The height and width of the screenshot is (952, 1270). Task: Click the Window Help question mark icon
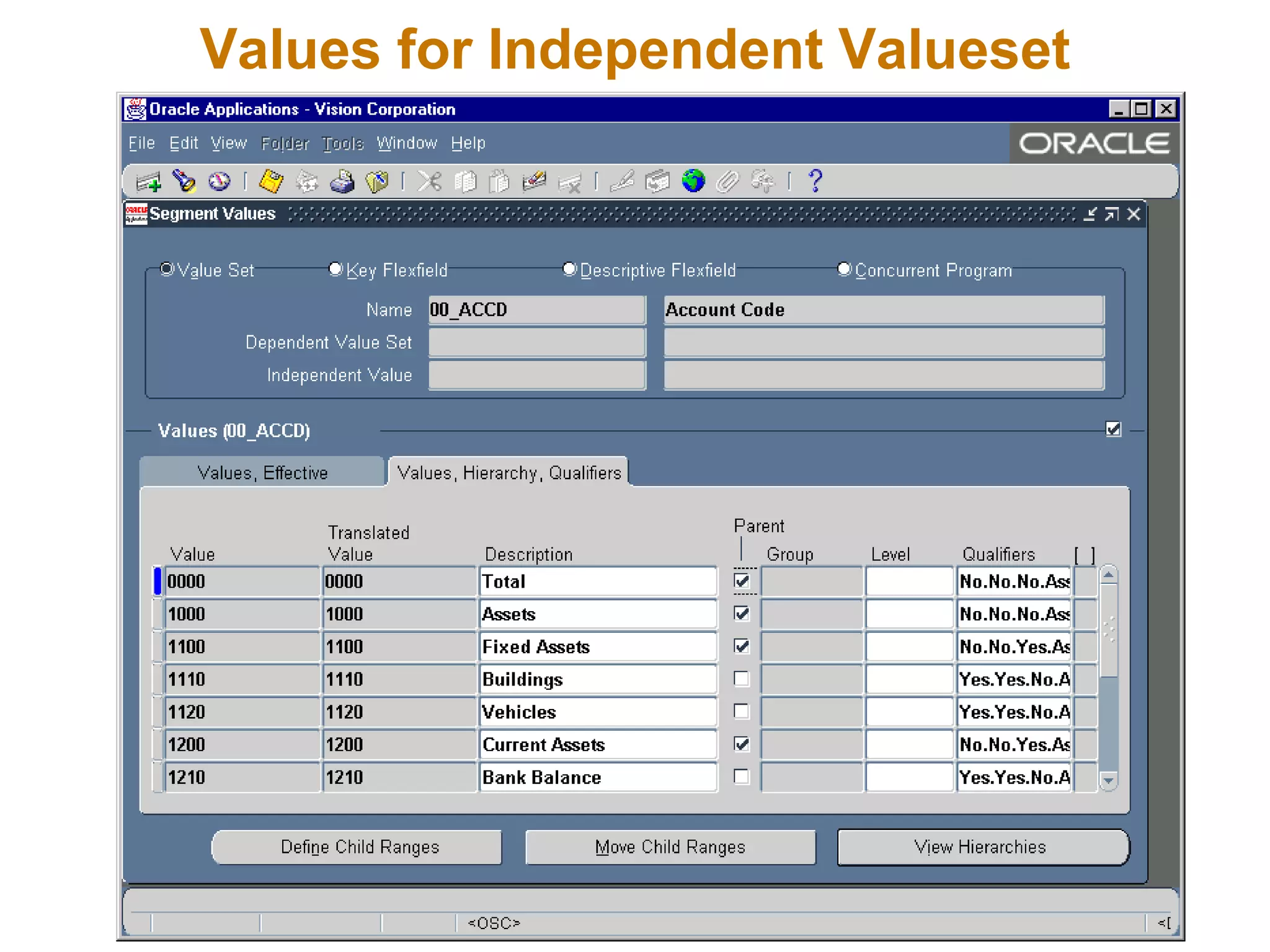point(815,181)
